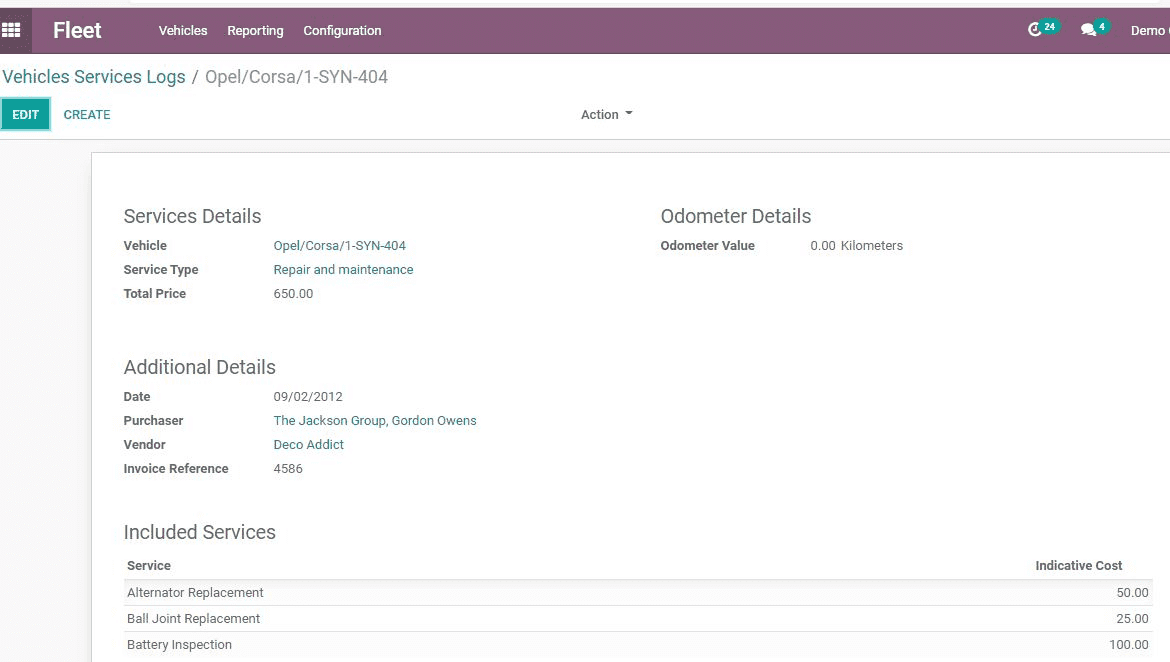The image size is (1170, 662).
Task: Click the CREATE button
Action: [x=87, y=115]
